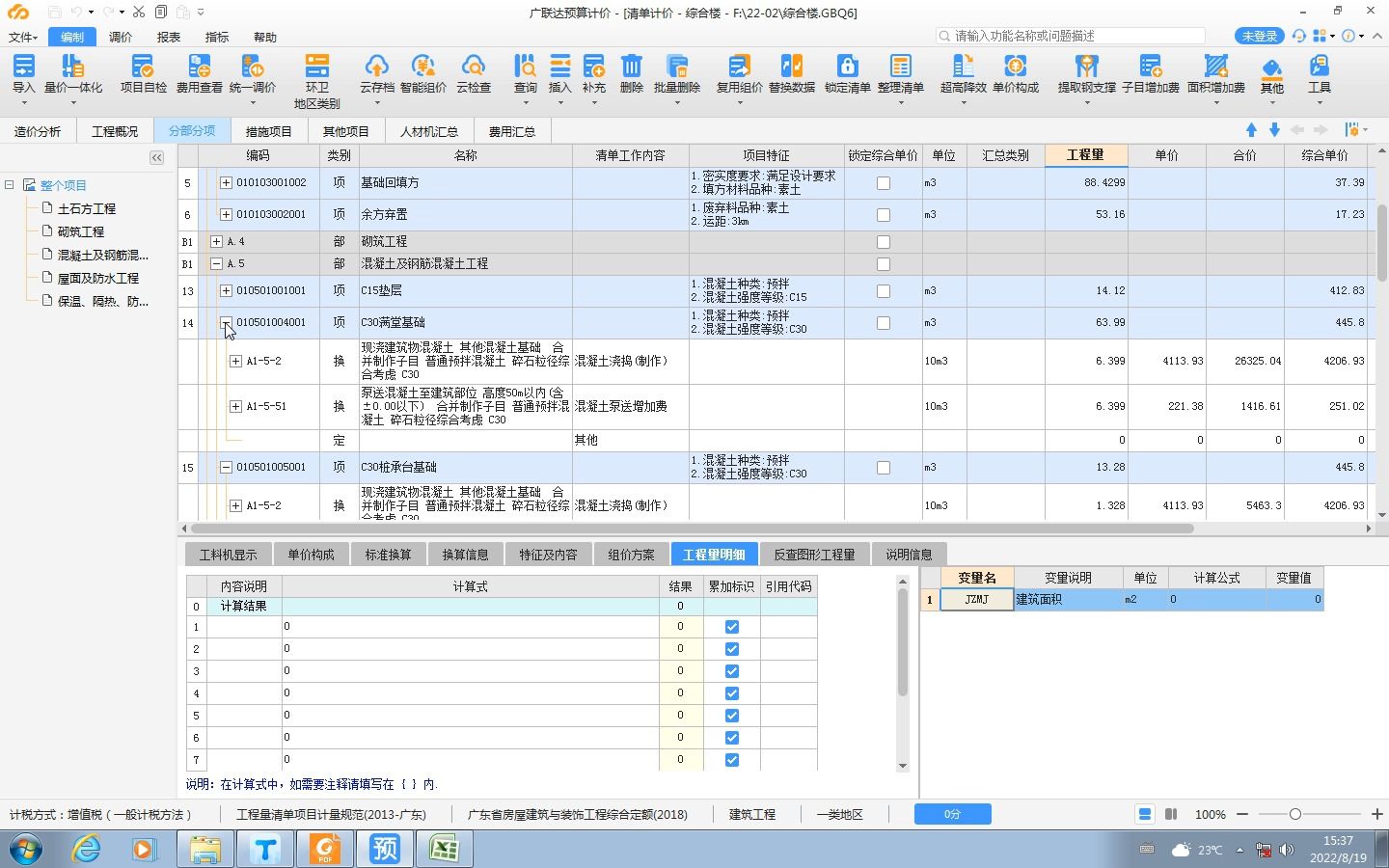Click the function search input field

(1071, 36)
